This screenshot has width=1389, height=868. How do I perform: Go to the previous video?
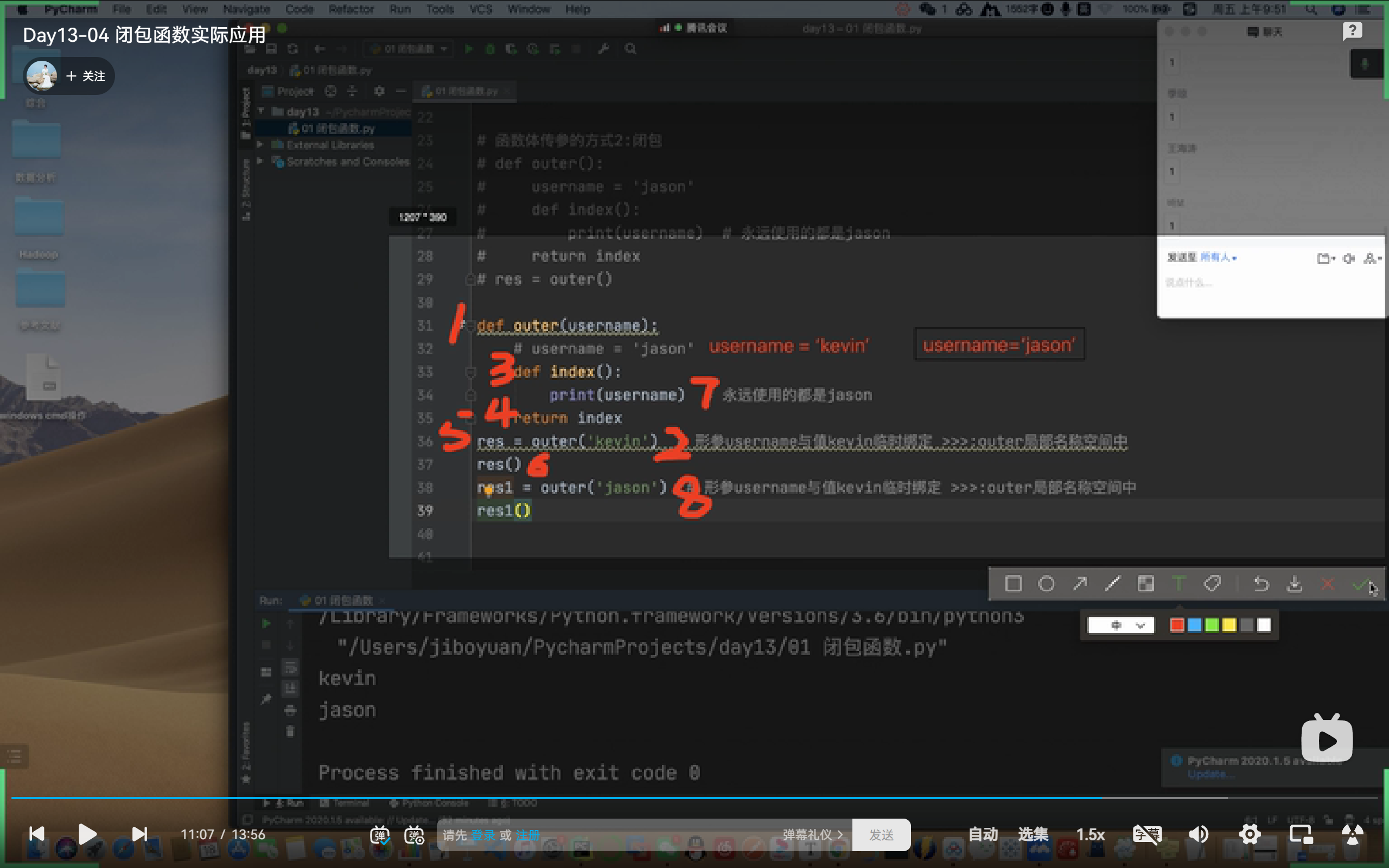(x=37, y=834)
